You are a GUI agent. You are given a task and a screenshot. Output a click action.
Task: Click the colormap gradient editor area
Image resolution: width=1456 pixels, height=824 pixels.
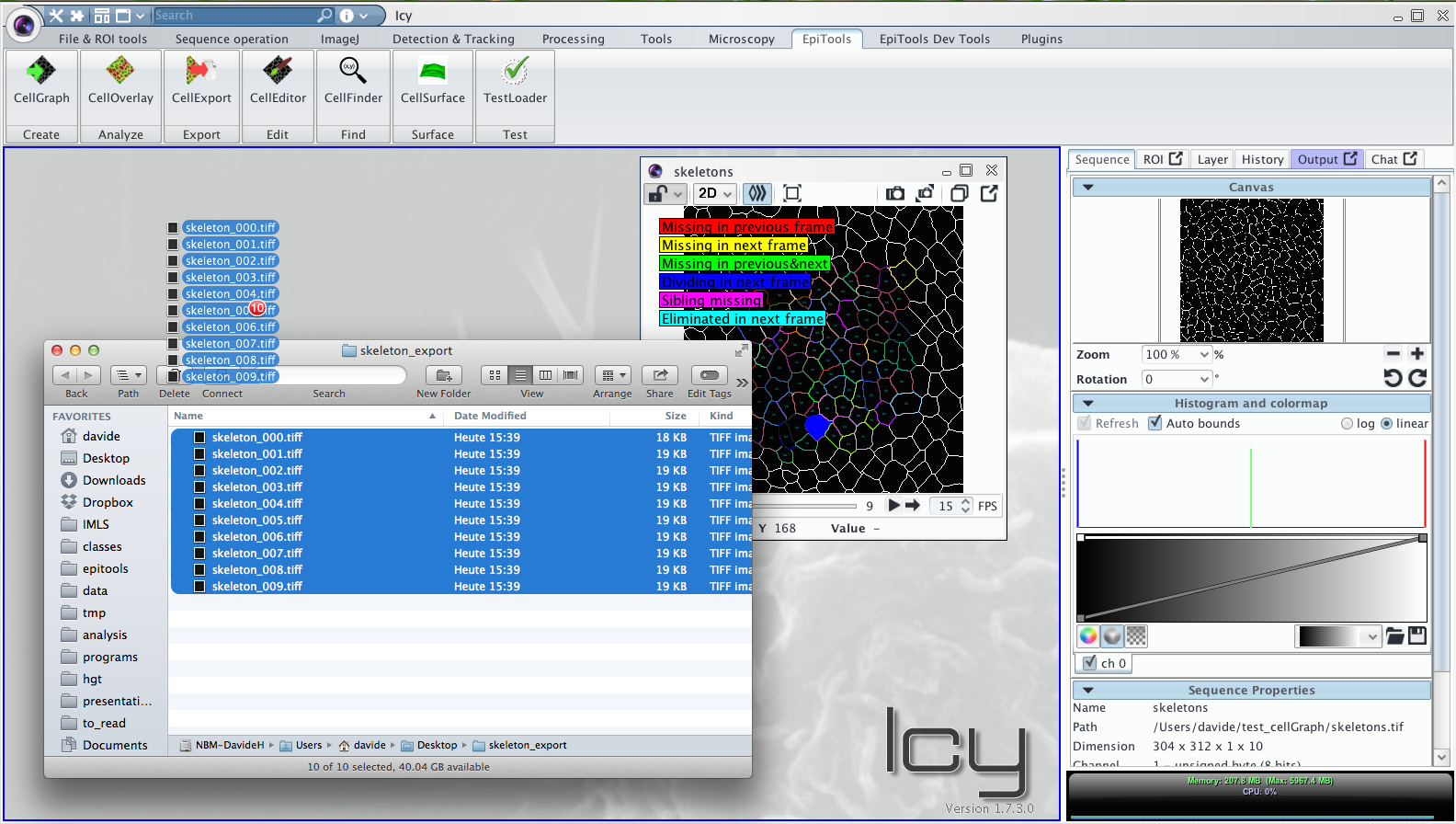click(1251, 578)
